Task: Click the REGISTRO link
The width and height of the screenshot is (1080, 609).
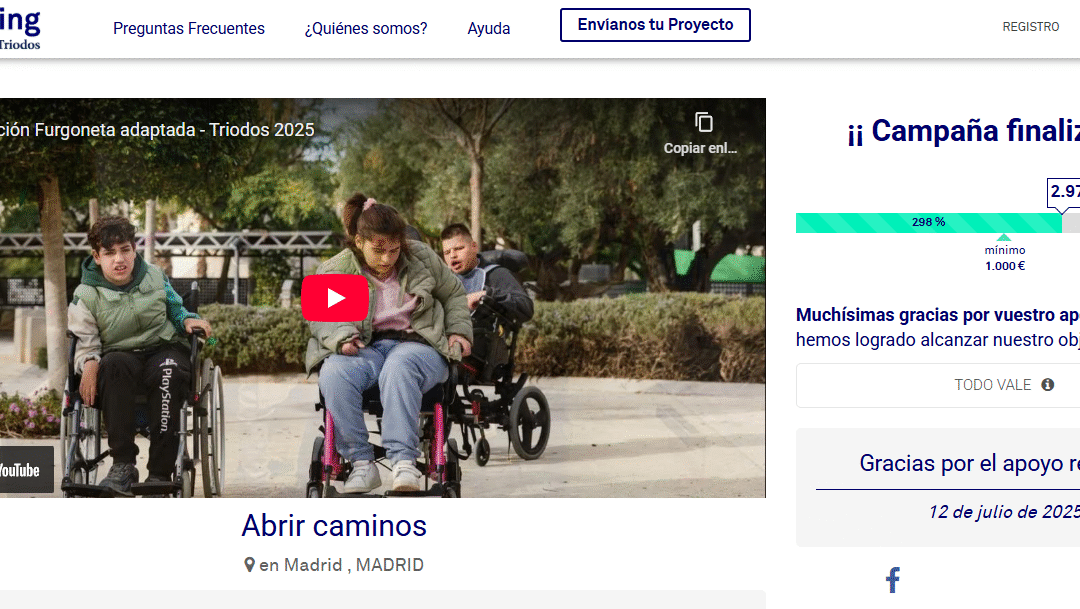Action: (x=1030, y=27)
